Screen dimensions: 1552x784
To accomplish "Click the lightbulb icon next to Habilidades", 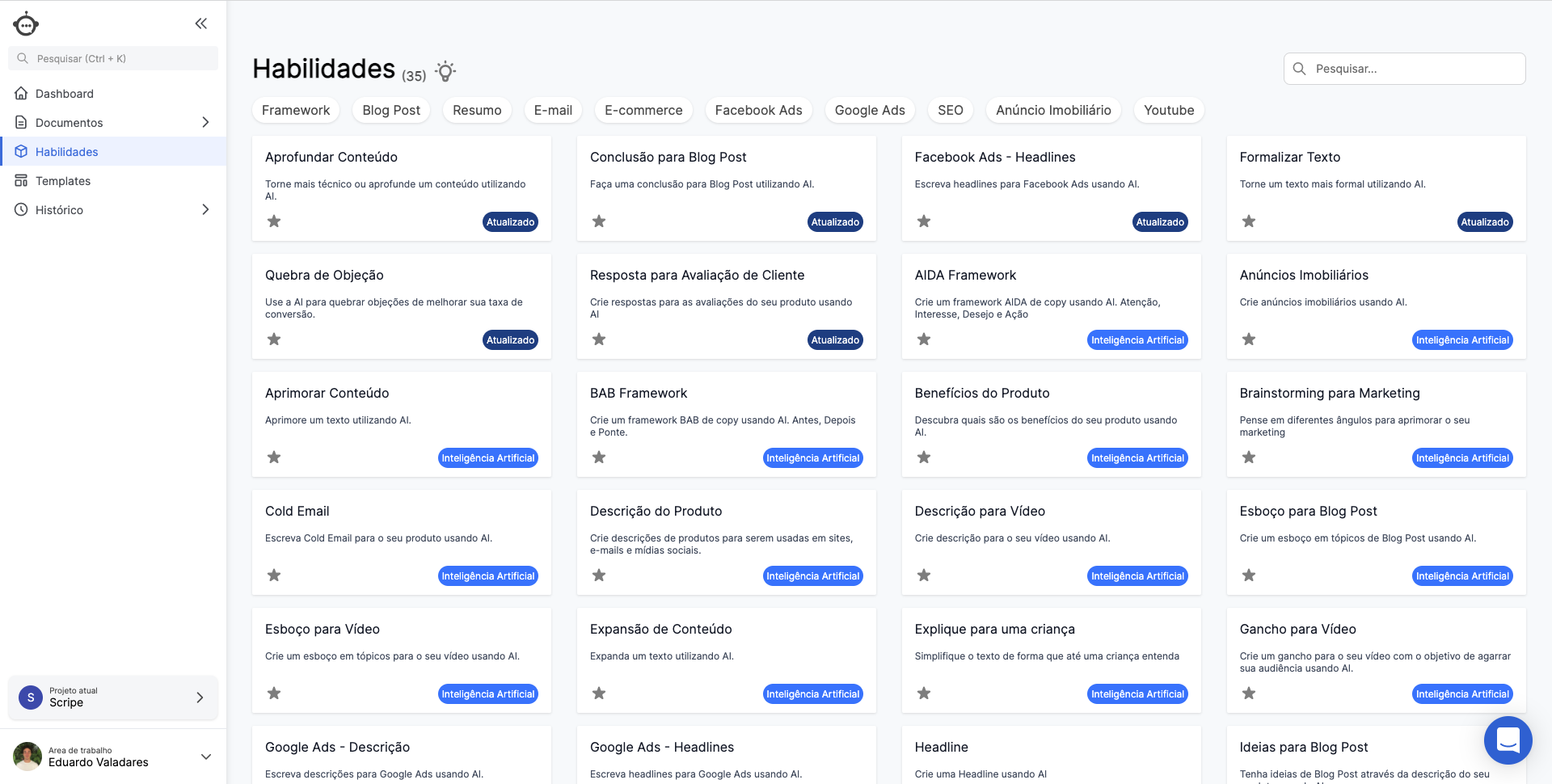I will (445, 71).
